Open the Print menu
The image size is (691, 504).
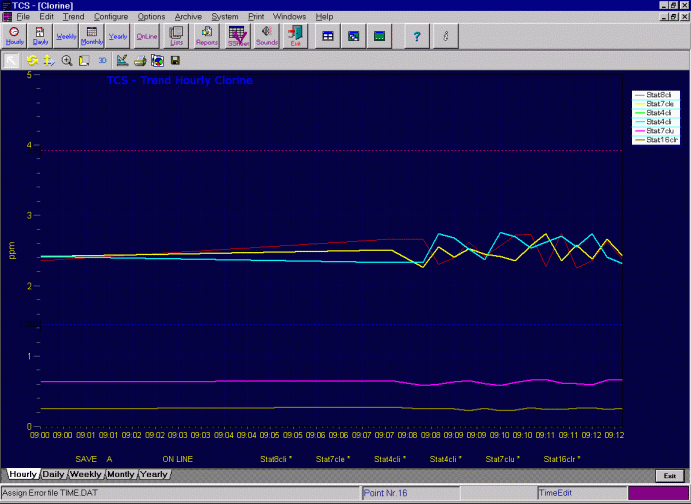pyautogui.click(x=256, y=17)
